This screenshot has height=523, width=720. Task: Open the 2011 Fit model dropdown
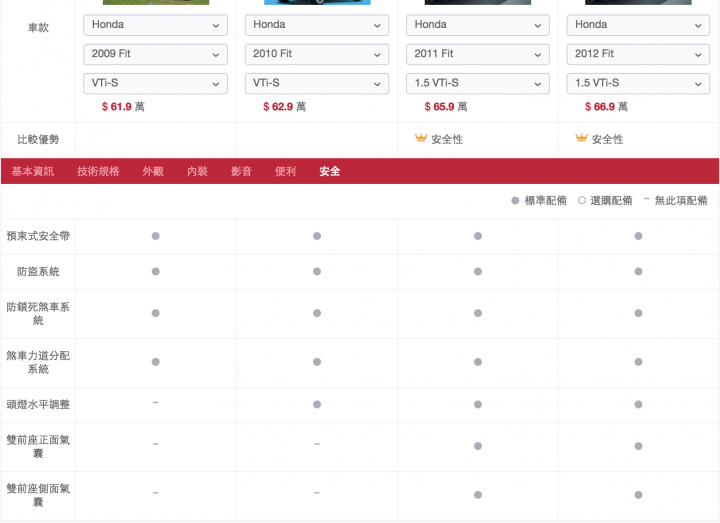coord(478,54)
